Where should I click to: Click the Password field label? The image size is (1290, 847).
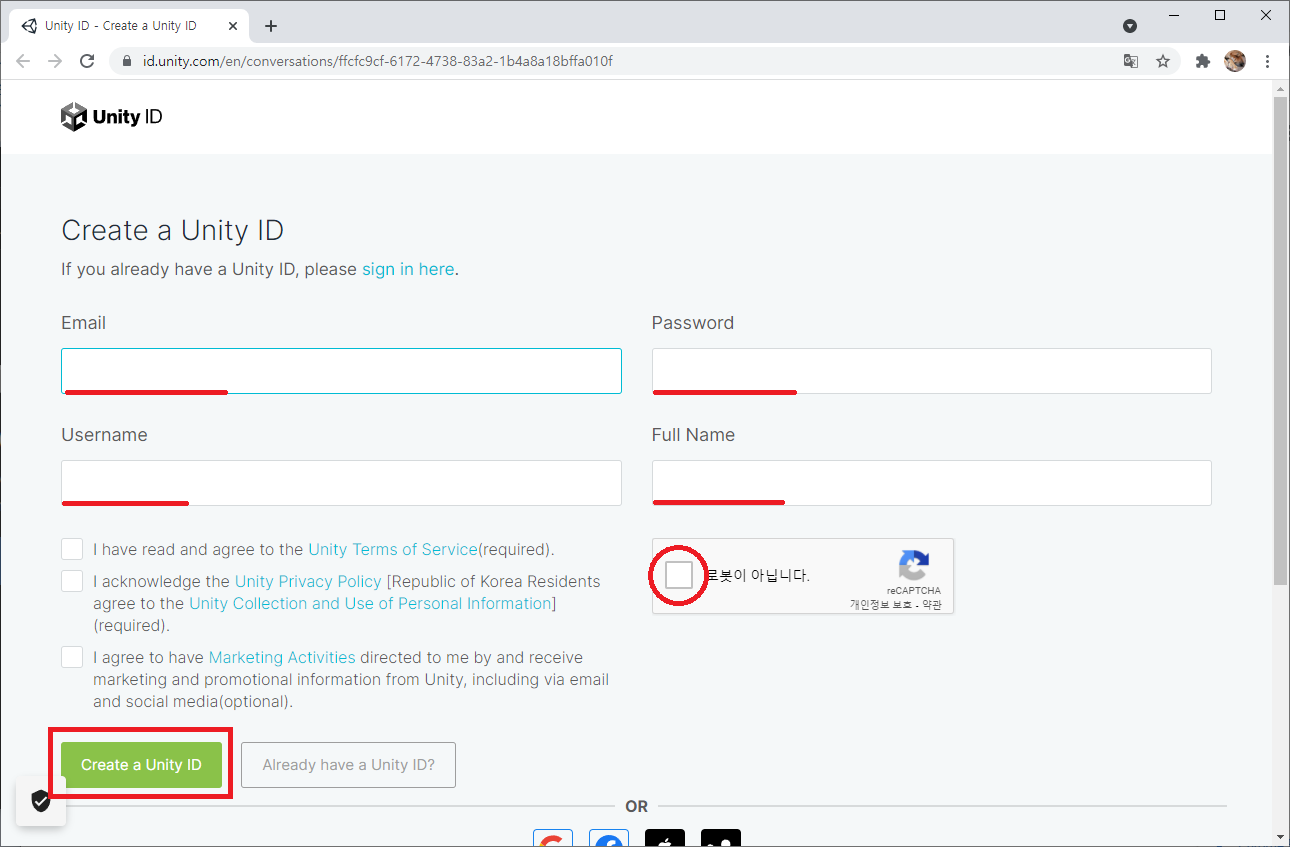693,323
